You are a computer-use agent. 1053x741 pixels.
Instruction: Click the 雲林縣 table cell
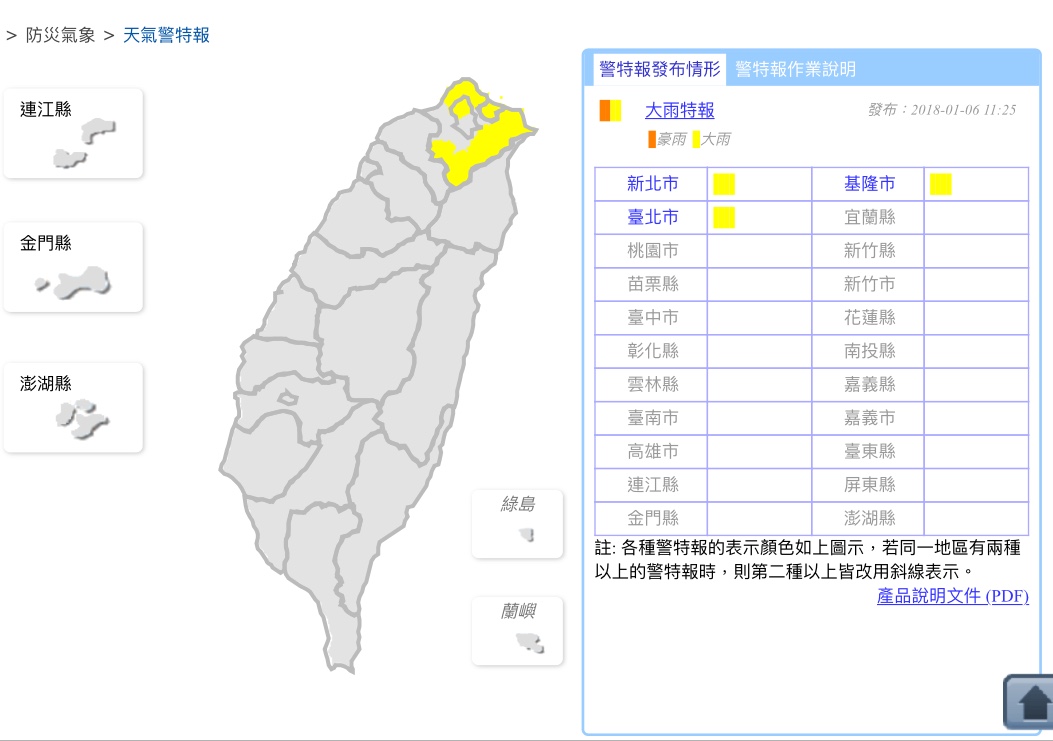pyautogui.click(x=652, y=384)
